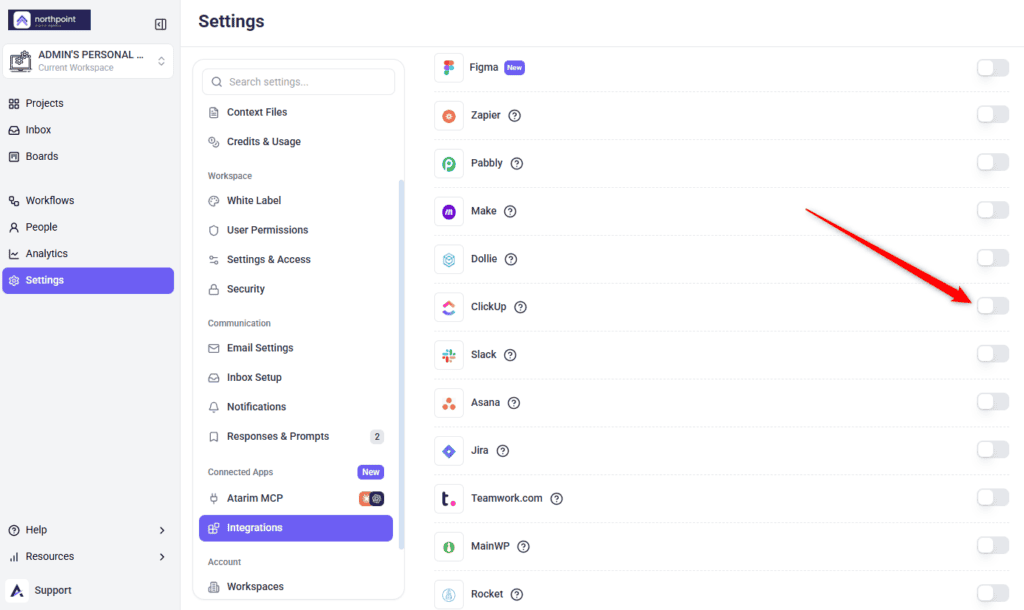Turn on the Jira toggle

coord(993,449)
